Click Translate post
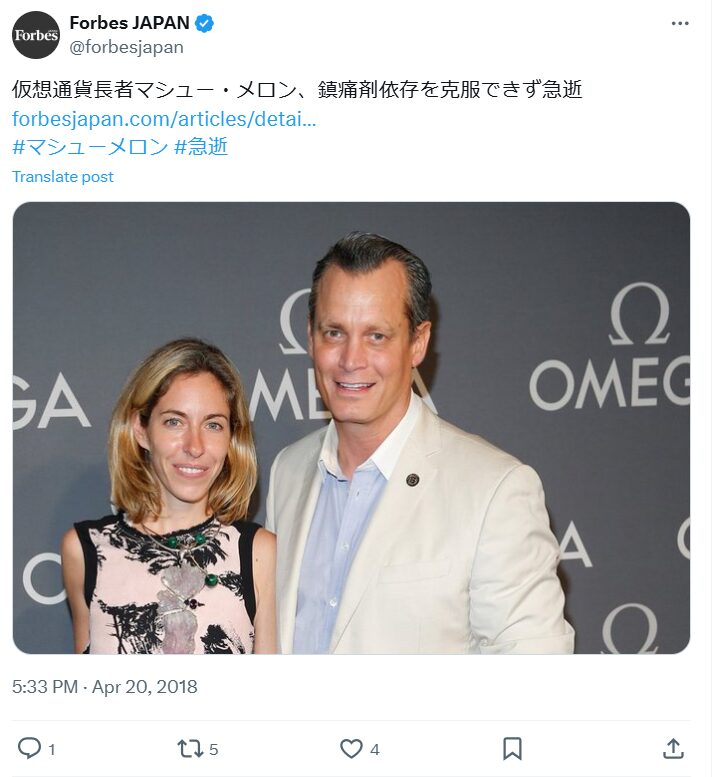This screenshot has height=777, width=714. point(63,177)
